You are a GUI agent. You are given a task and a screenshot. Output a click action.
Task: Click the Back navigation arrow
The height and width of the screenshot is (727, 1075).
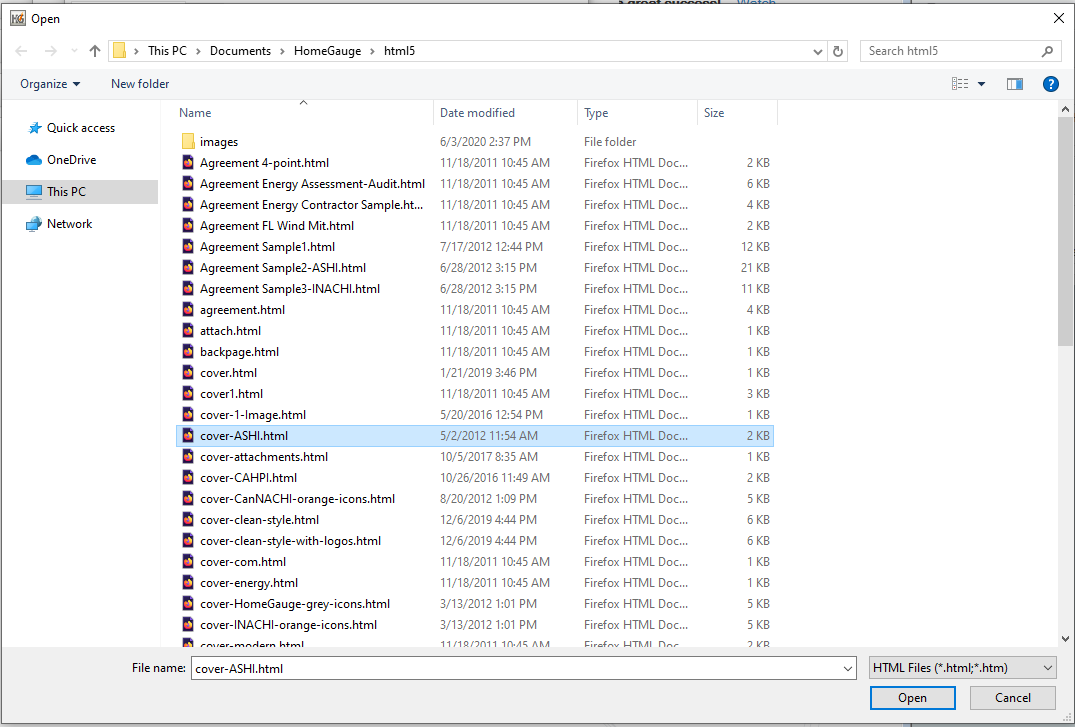coord(21,51)
